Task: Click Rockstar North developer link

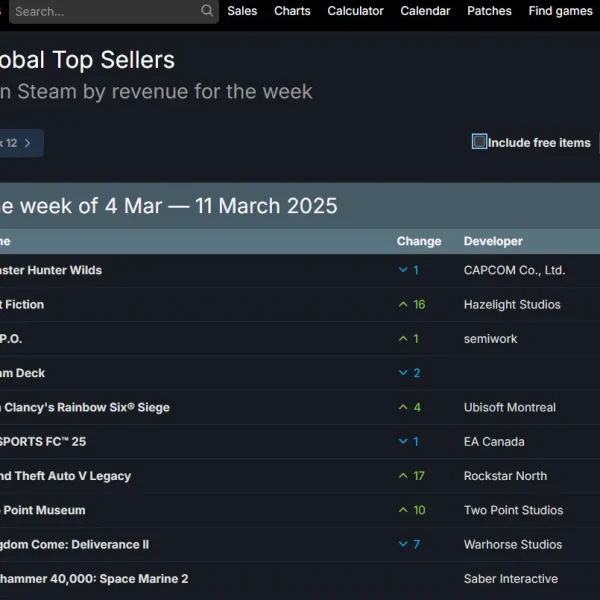Action: click(x=505, y=476)
